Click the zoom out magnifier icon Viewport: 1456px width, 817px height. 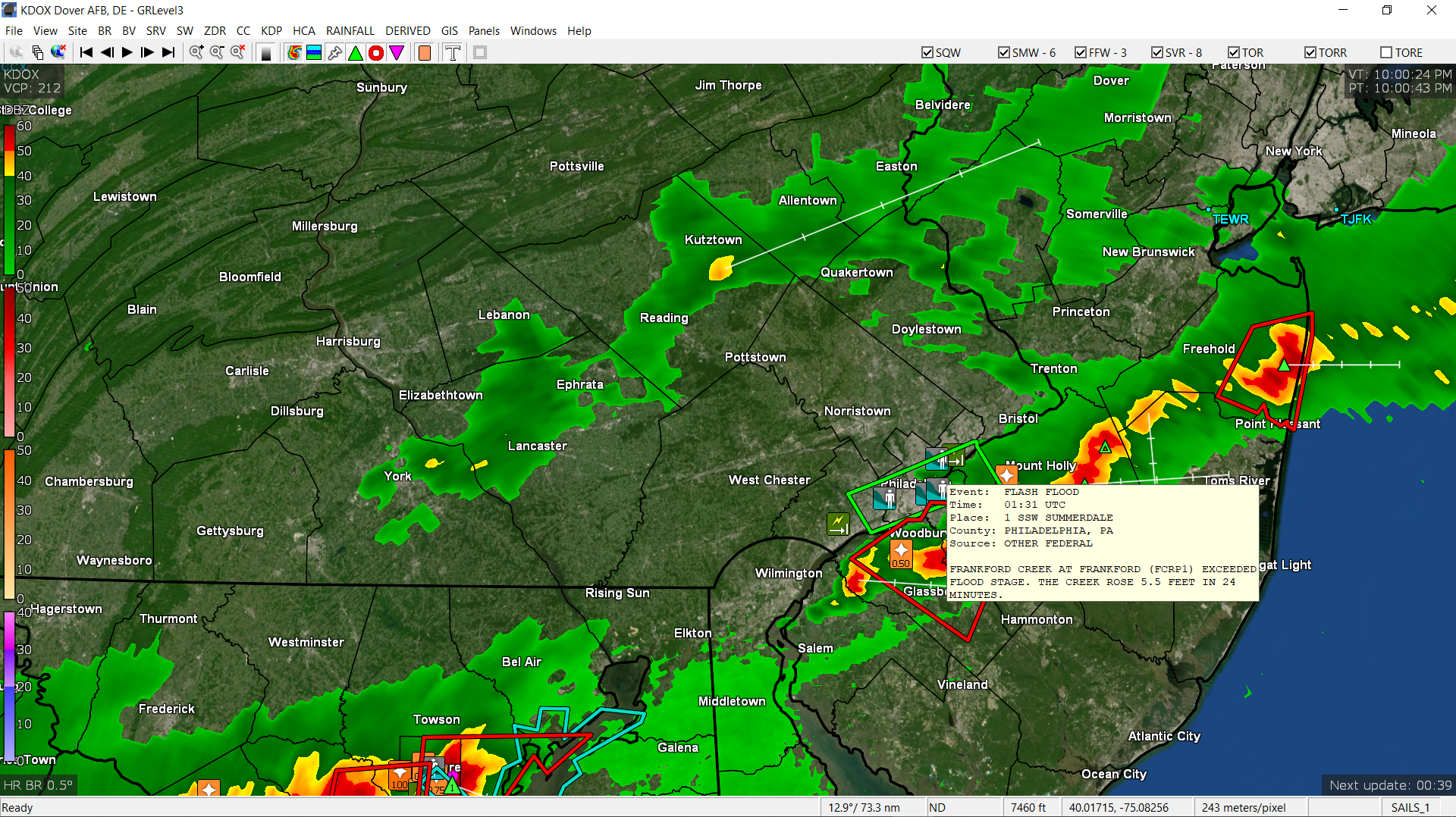(217, 52)
